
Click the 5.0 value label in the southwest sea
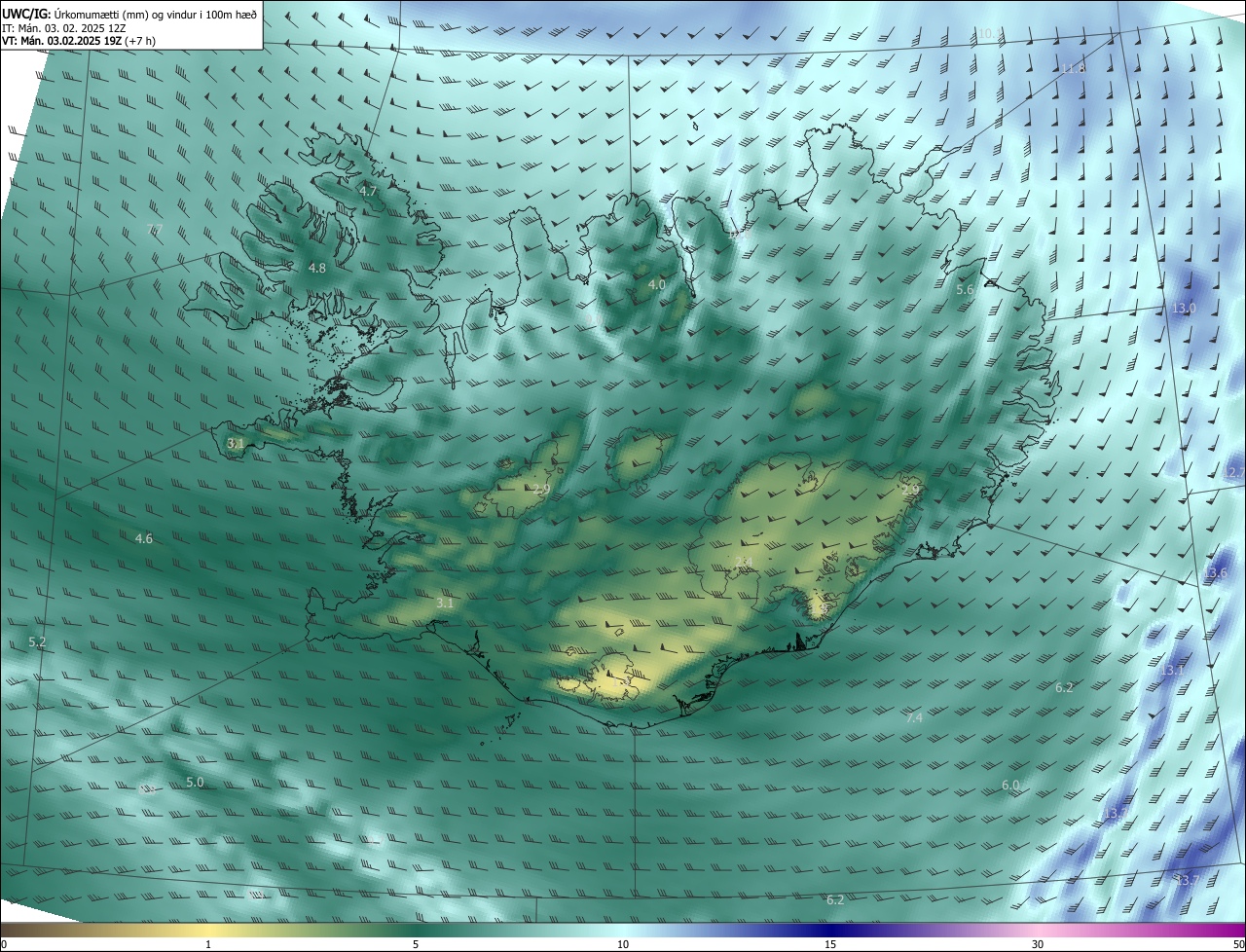[195, 782]
